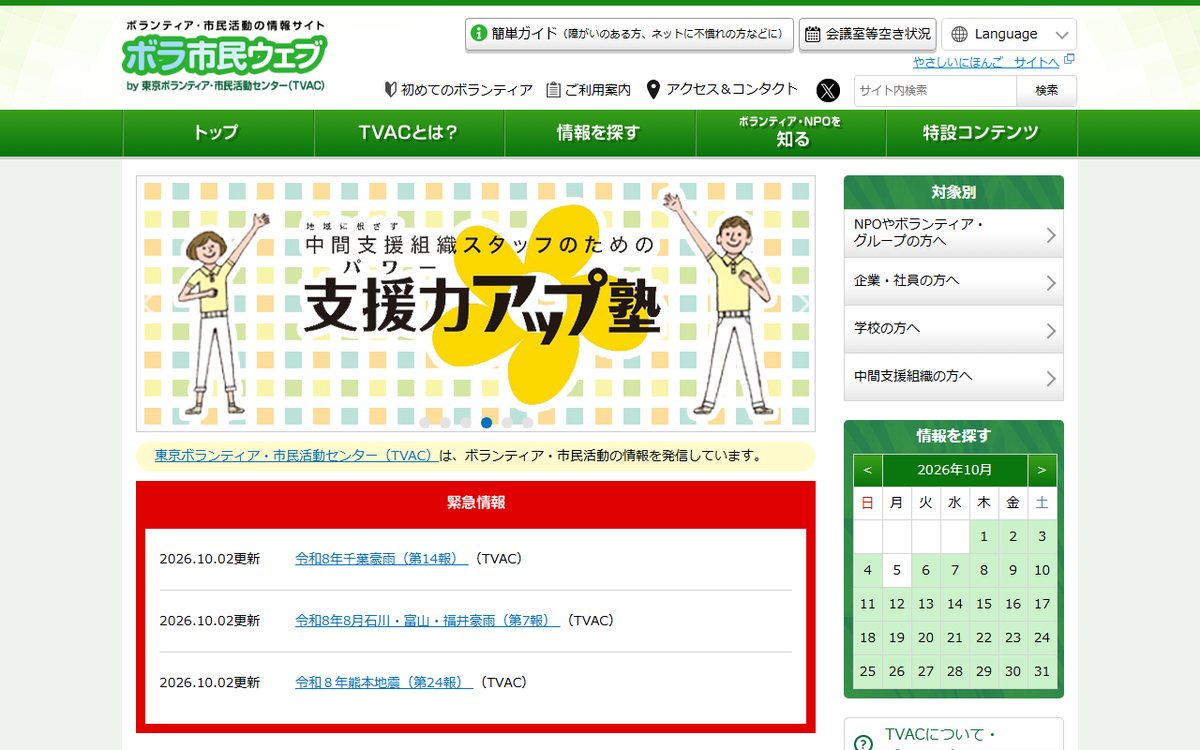Select October 10 in calendar

1042,571
